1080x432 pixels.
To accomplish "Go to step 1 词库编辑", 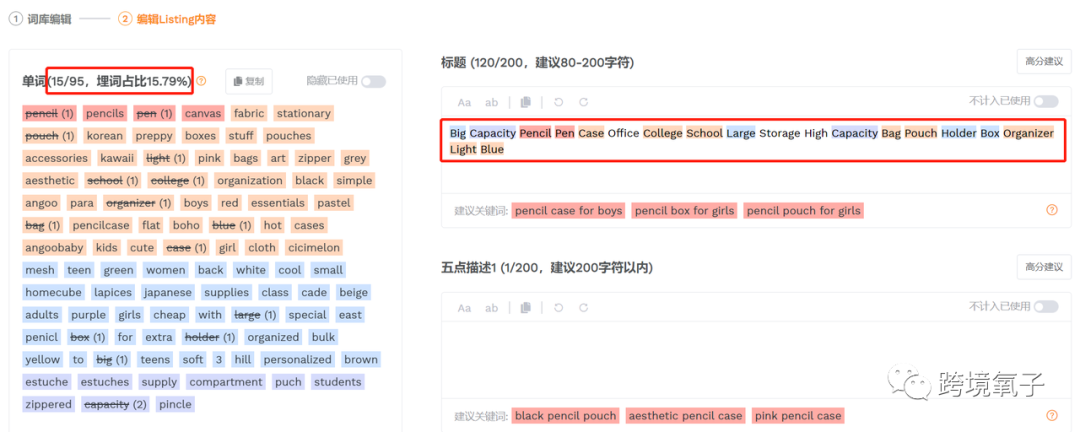I will [x=38, y=19].
